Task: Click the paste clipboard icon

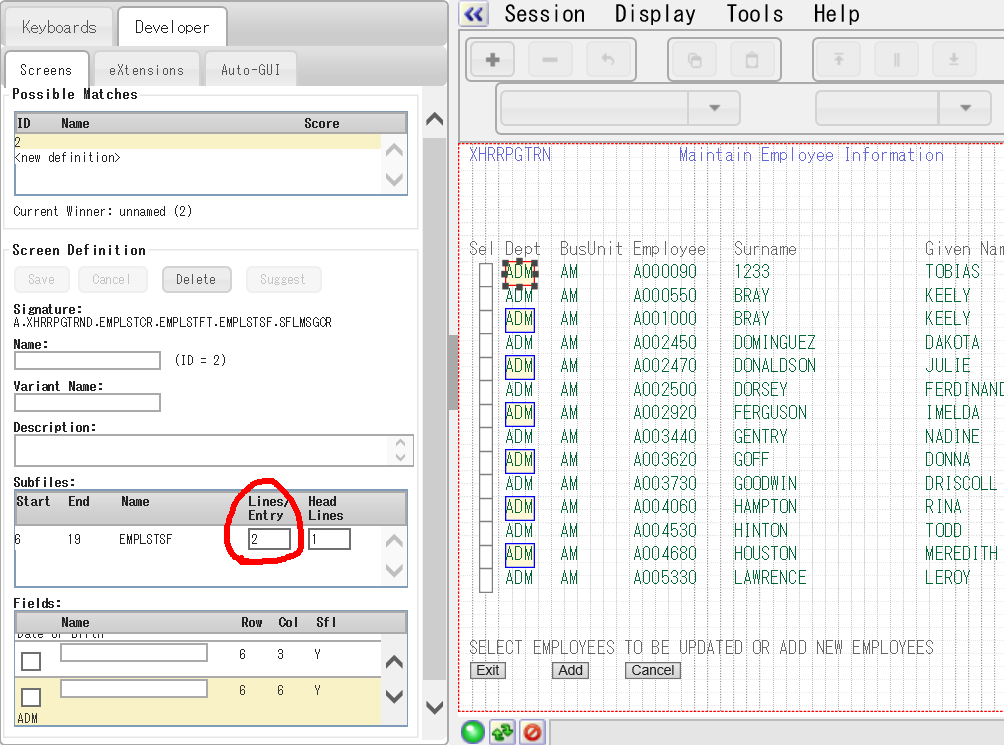Action: tap(752, 60)
